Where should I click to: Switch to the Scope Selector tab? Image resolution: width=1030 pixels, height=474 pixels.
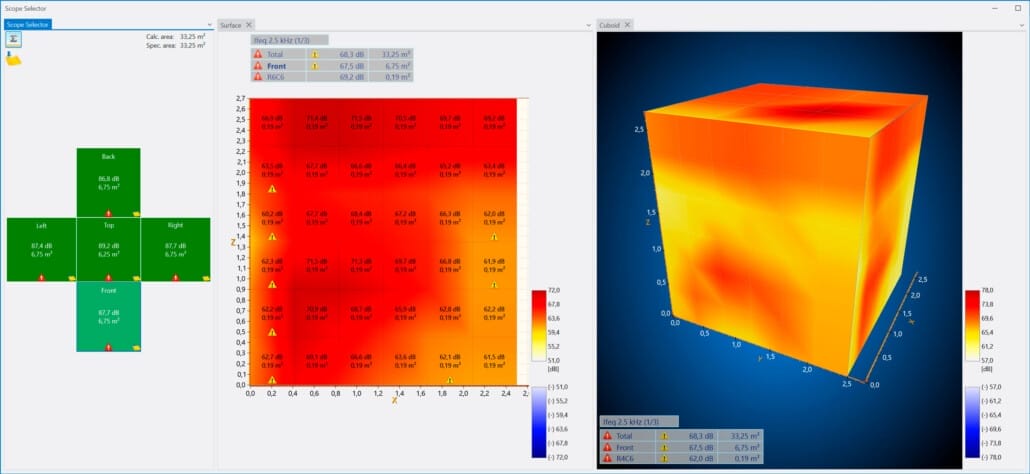coord(27,24)
